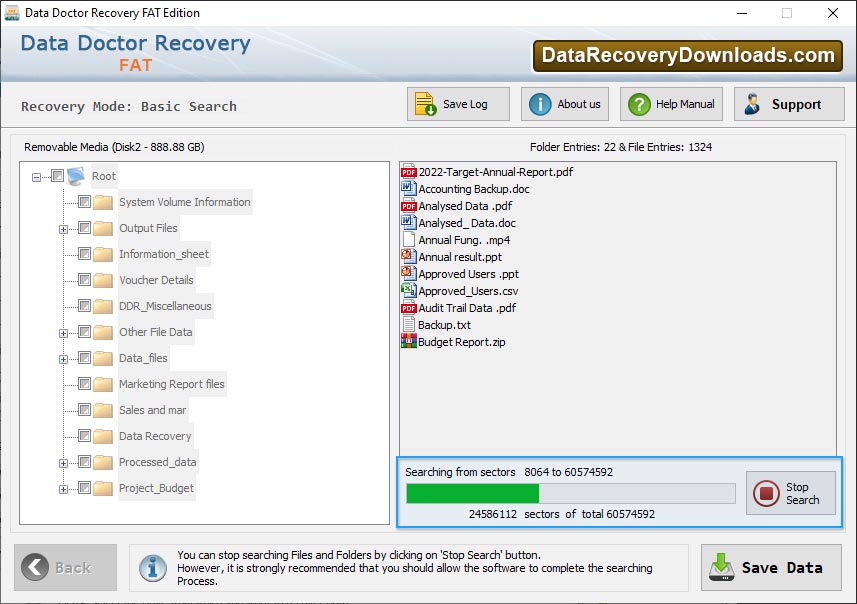Expand the Other File Data folder
The width and height of the screenshot is (857, 604).
(x=63, y=333)
